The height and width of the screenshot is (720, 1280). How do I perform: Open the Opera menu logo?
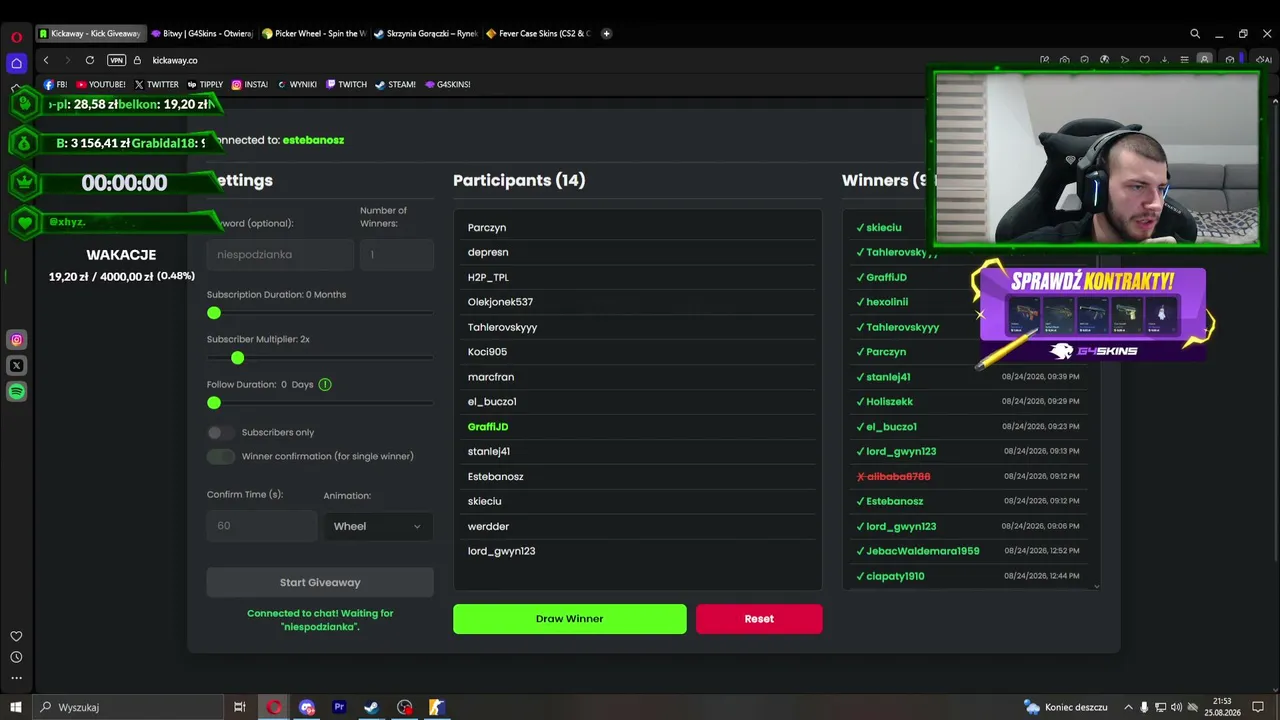tap(16, 37)
